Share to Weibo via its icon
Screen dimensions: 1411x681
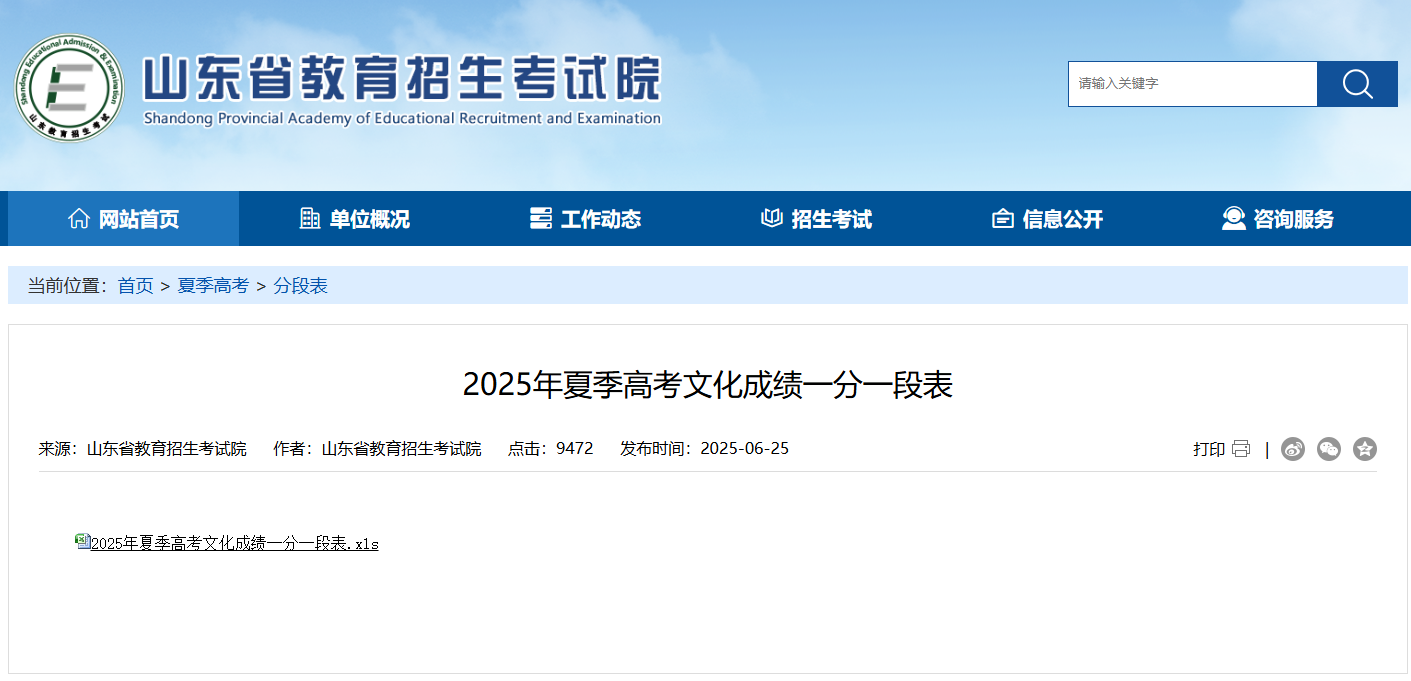1293,449
